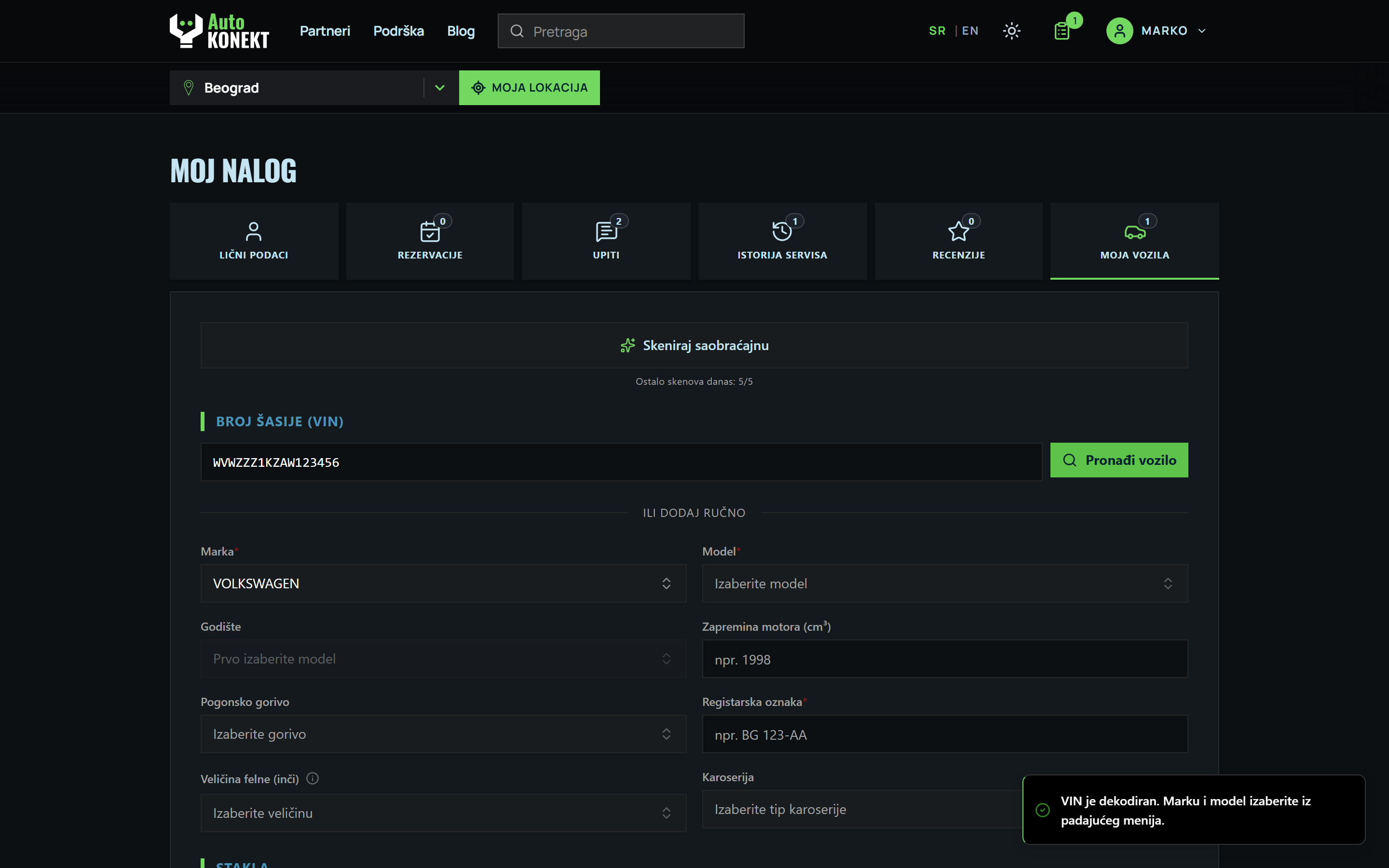Select the 'ILI DODAJ RUČNO' divider label
Image resolution: width=1389 pixels, height=868 pixels.
point(694,513)
